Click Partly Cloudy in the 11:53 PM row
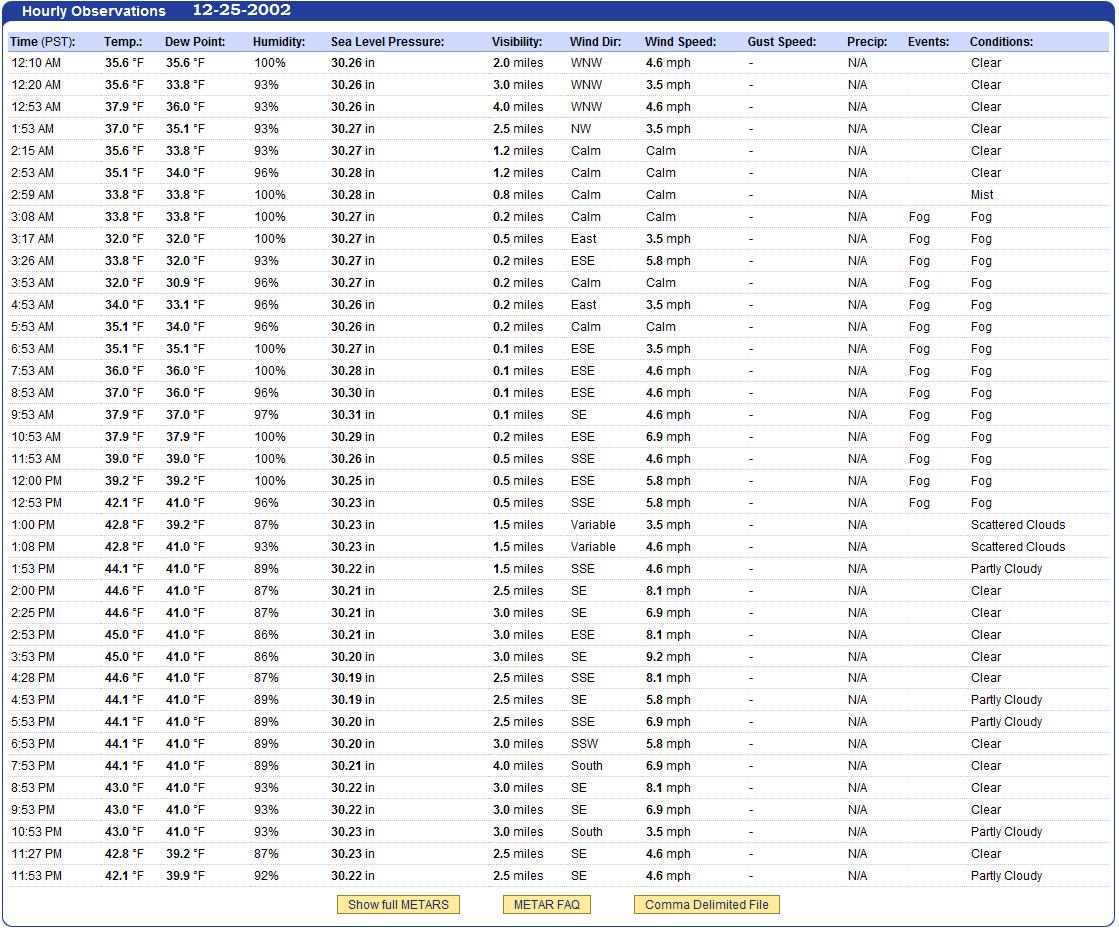 1006,875
